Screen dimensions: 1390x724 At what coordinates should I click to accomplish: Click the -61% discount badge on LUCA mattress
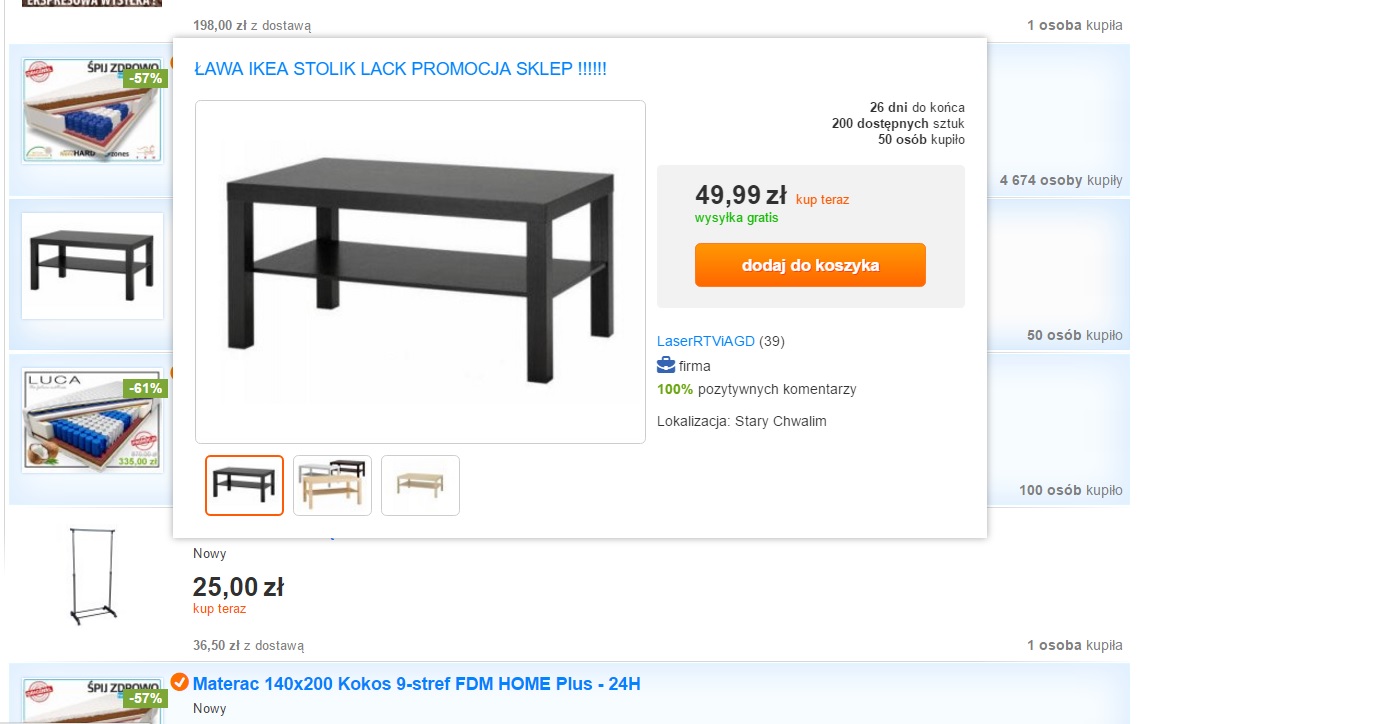click(x=145, y=388)
